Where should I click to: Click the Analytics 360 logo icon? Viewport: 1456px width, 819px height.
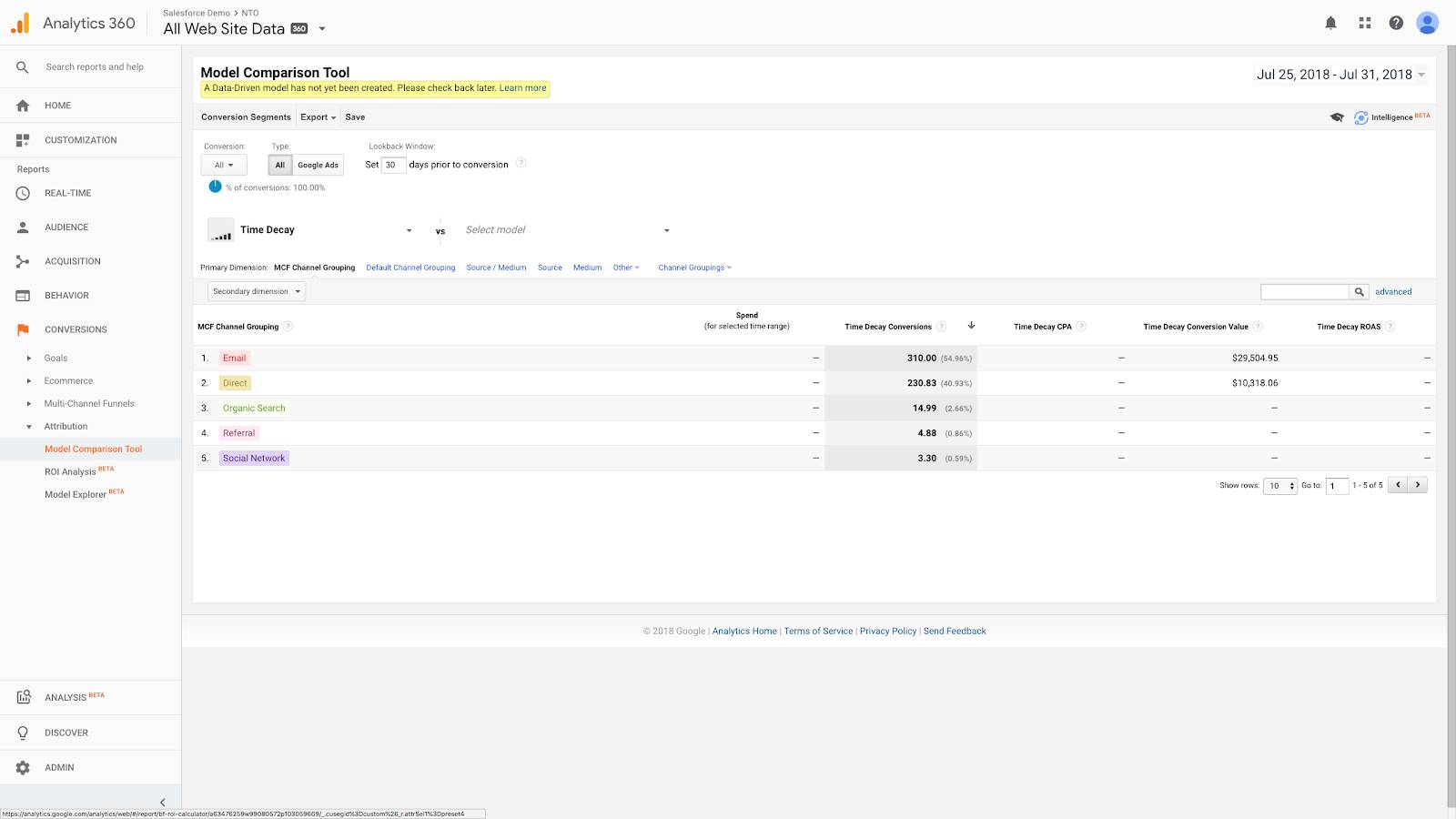point(20,23)
